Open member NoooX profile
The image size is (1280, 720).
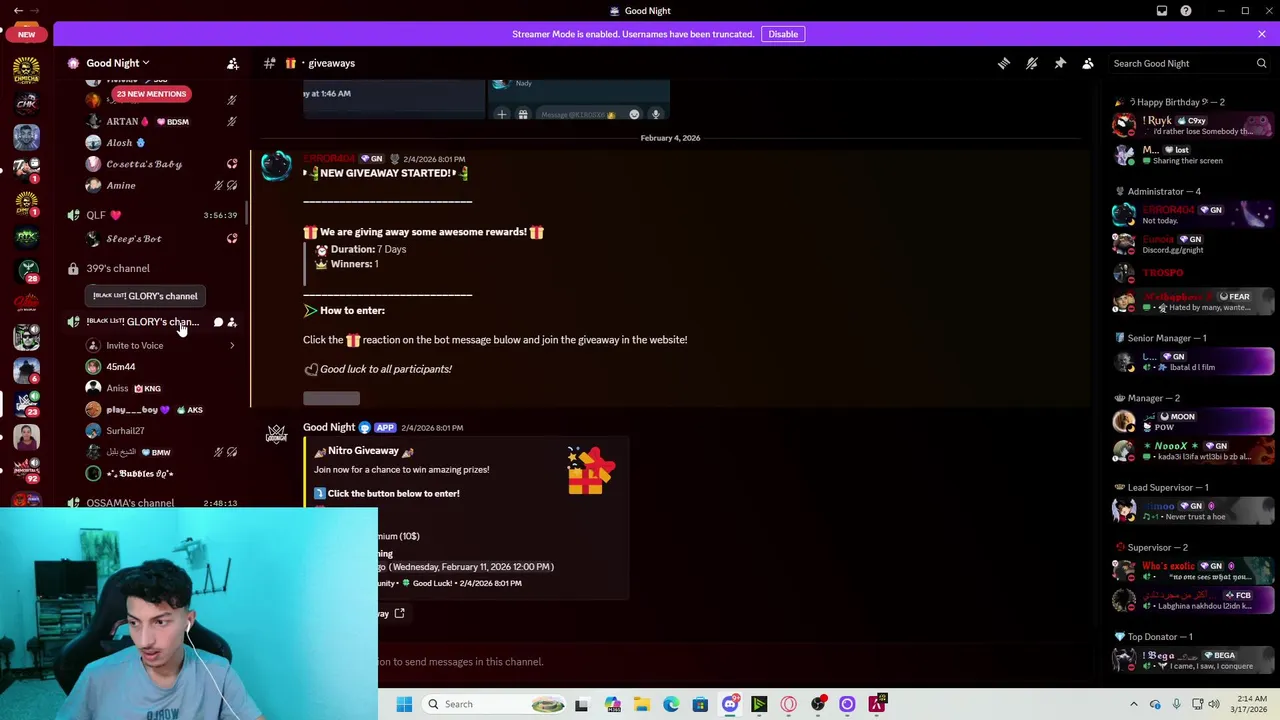1193,451
